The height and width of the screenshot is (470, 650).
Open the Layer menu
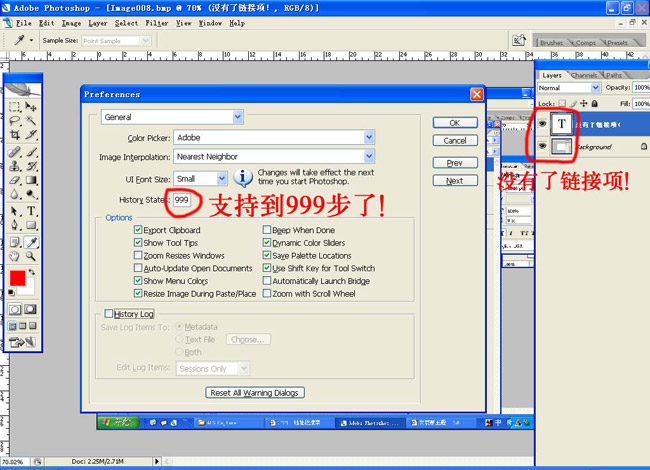click(98, 23)
